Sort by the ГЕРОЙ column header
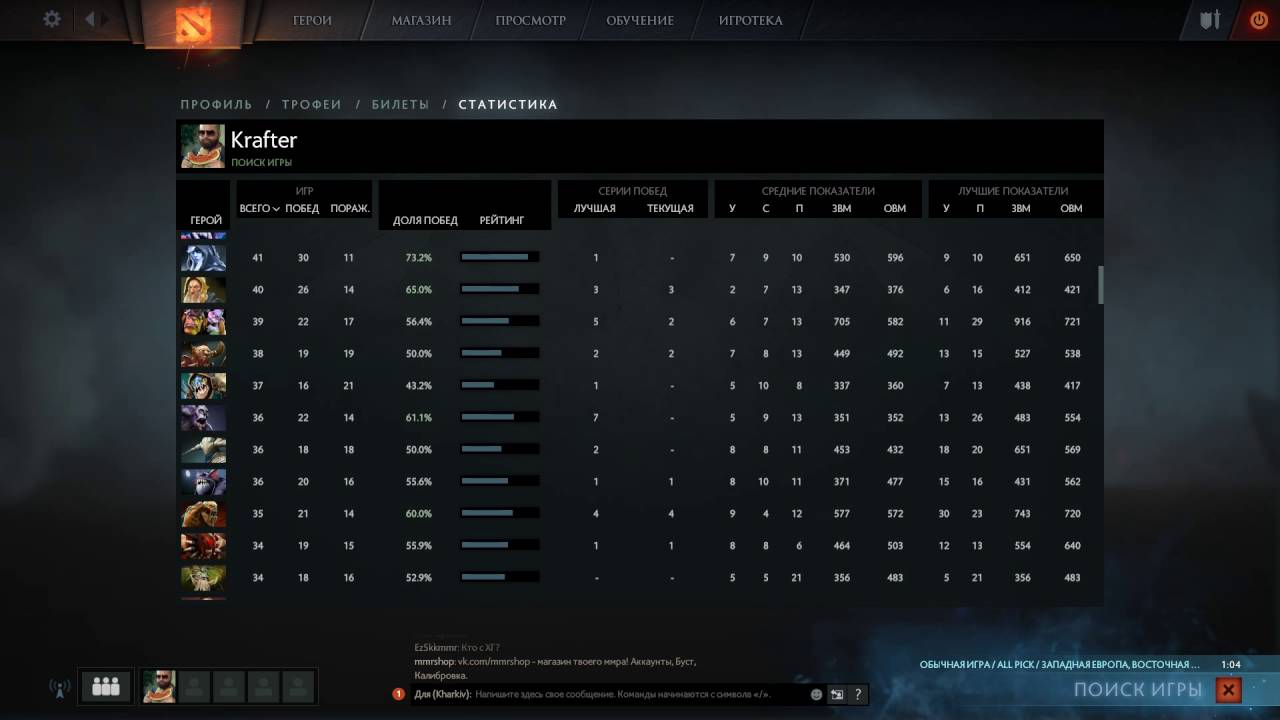 pos(206,220)
